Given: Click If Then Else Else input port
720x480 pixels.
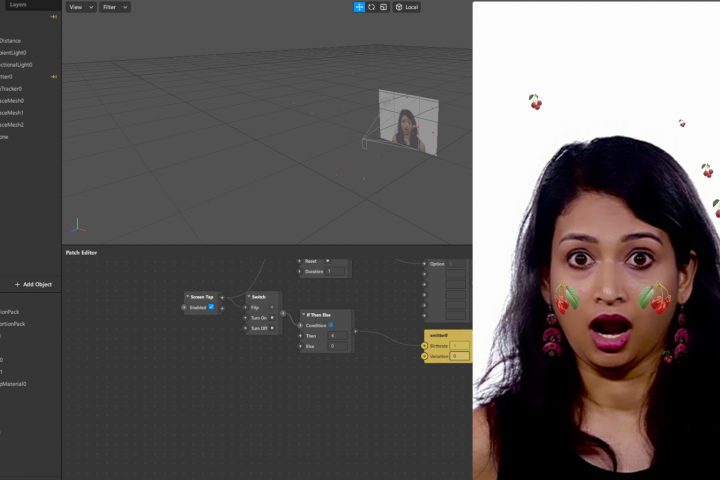Looking at the screenshot, I should (x=300, y=346).
